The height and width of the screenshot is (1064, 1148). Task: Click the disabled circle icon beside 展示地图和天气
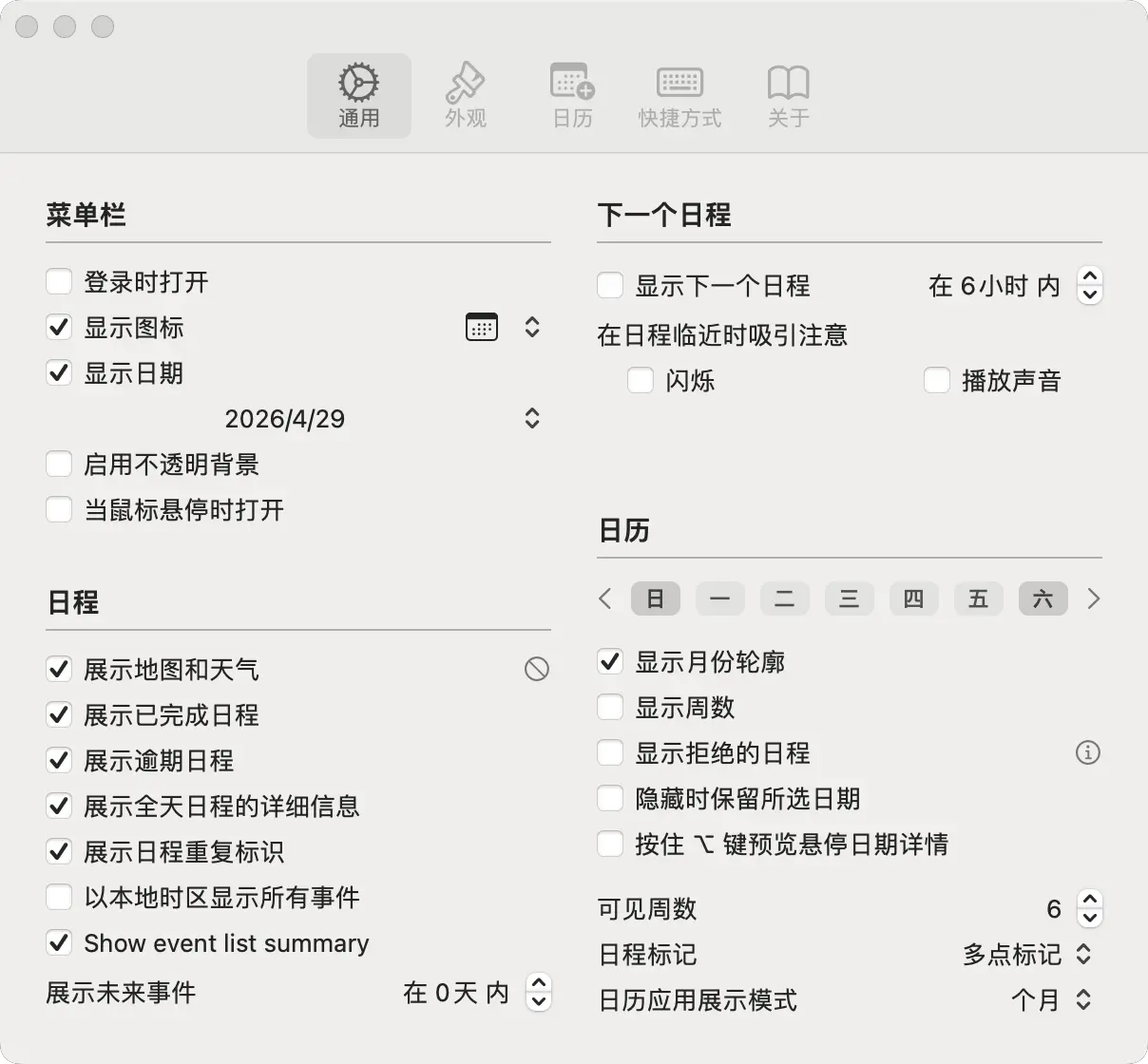(x=536, y=670)
